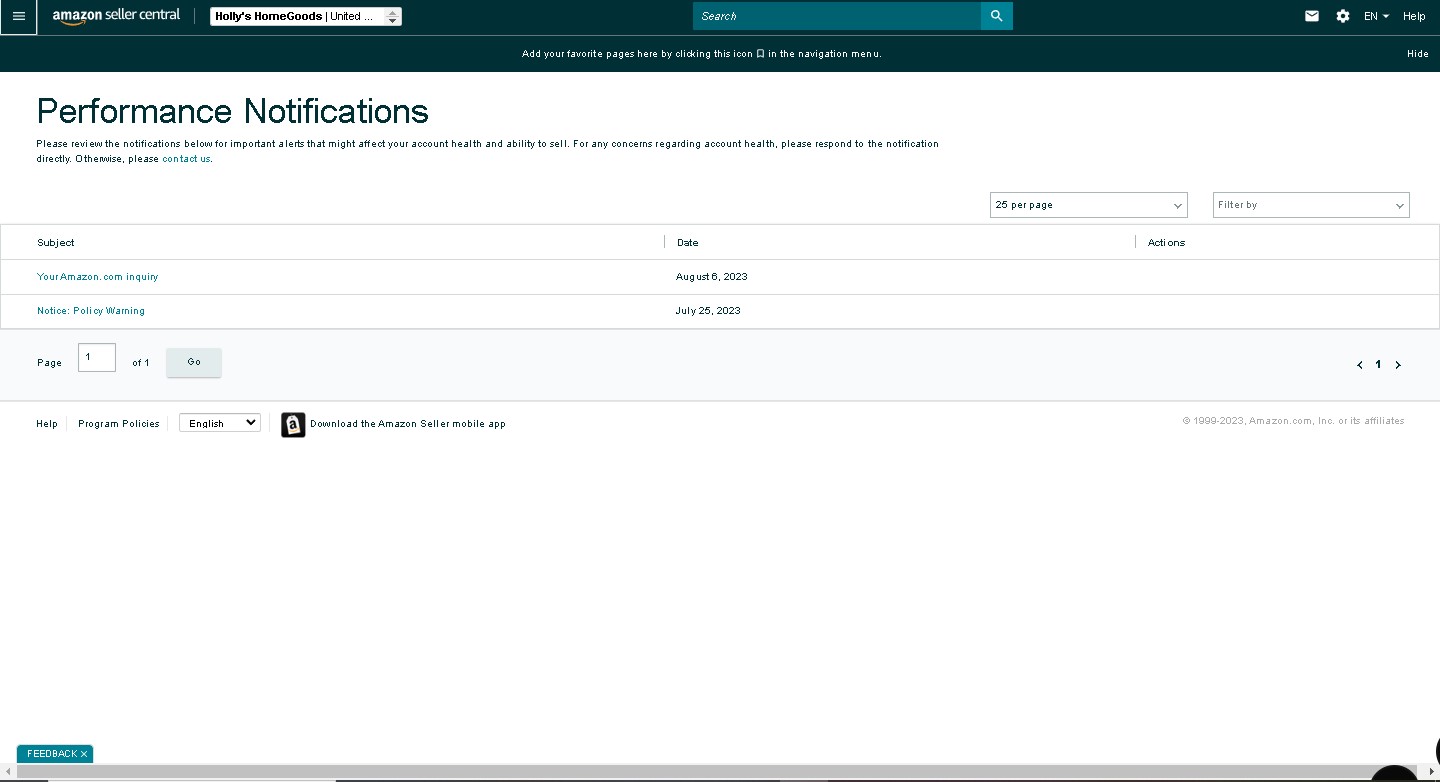Viewport: 1440px width, 782px height.
Task: Go to the next page arrow
Action: (x=1398, y=365)
